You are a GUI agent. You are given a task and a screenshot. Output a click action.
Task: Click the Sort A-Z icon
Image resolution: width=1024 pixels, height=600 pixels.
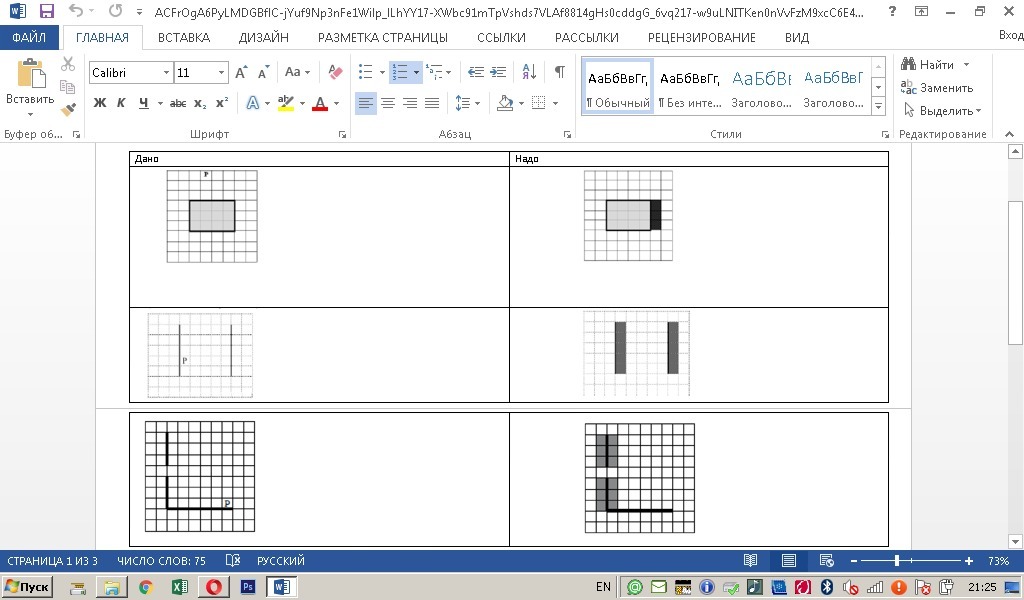529,72
